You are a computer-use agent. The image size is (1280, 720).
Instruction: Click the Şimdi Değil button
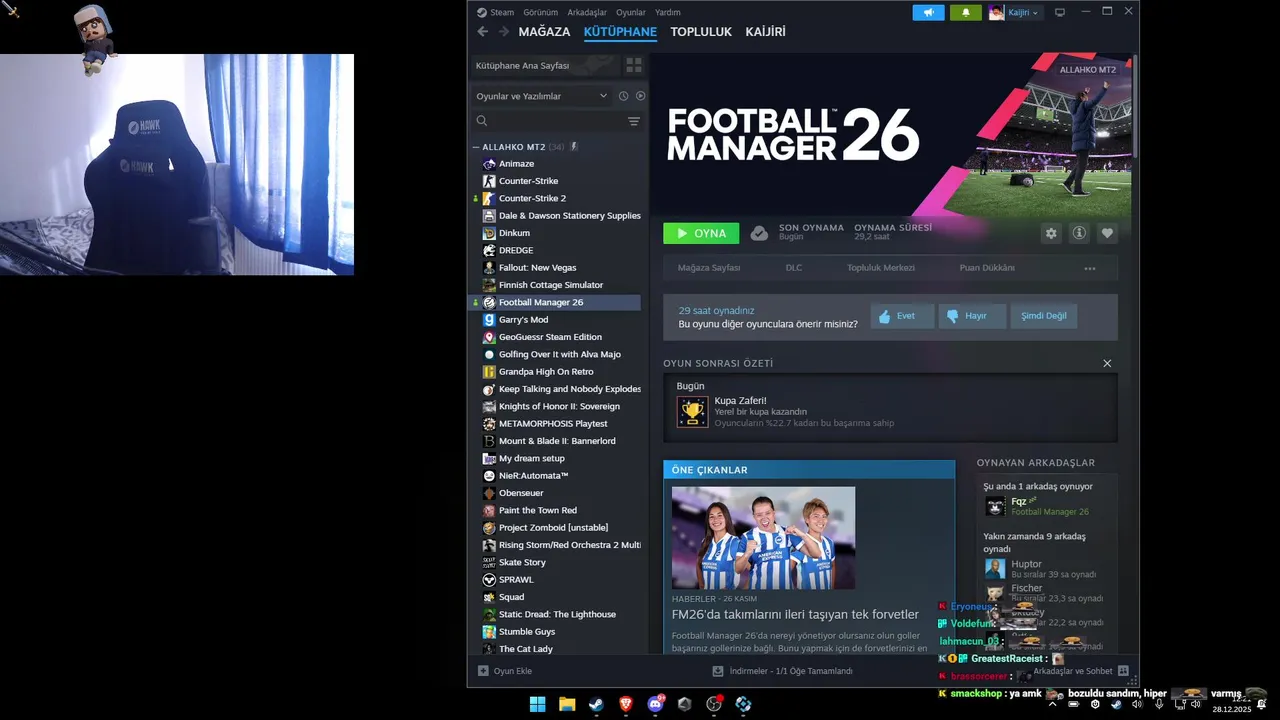[1043, 316]
